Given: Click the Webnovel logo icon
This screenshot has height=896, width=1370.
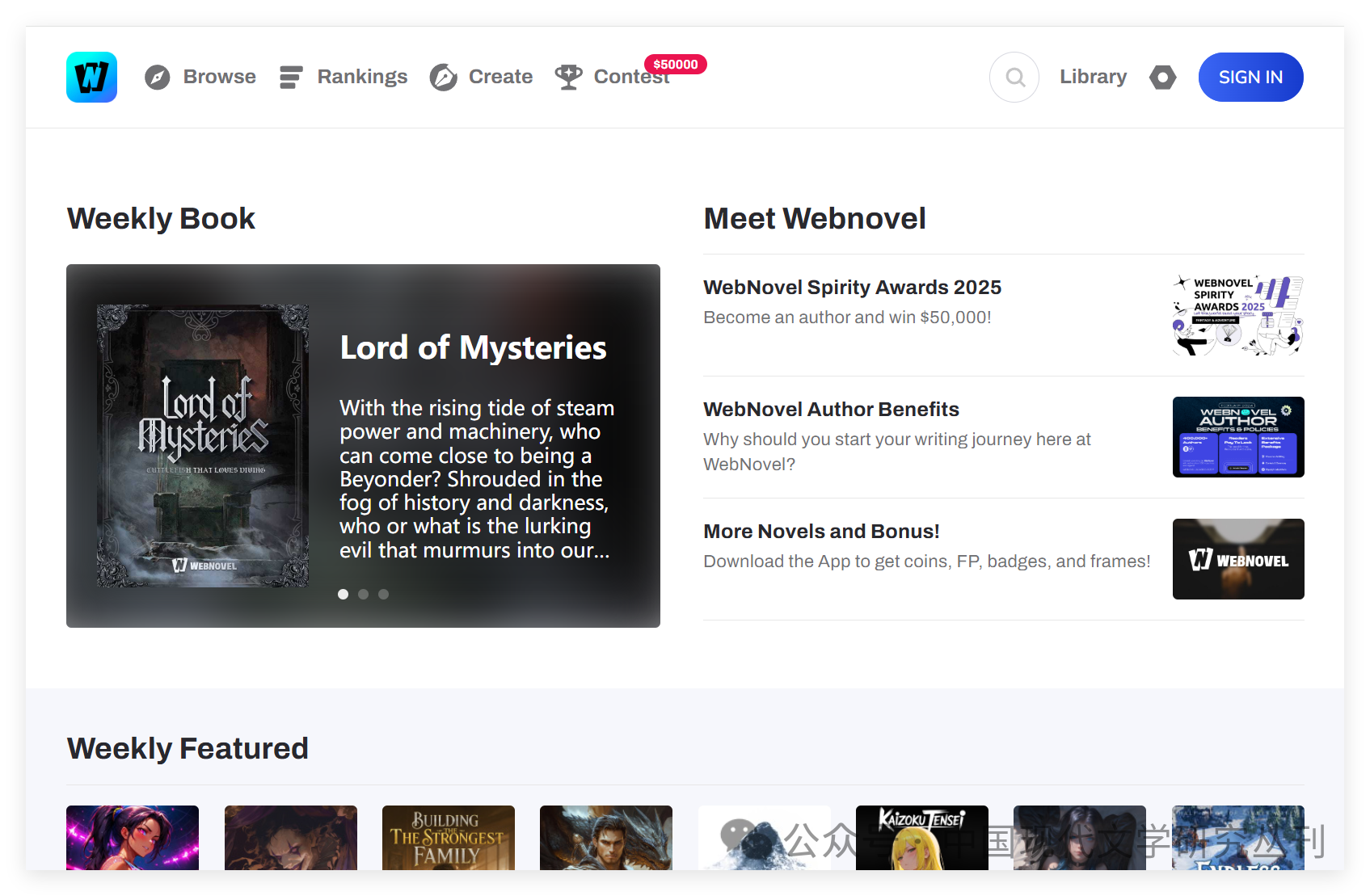Looking at the screenshot, I should pyautogui.click(x=91, y=77).
